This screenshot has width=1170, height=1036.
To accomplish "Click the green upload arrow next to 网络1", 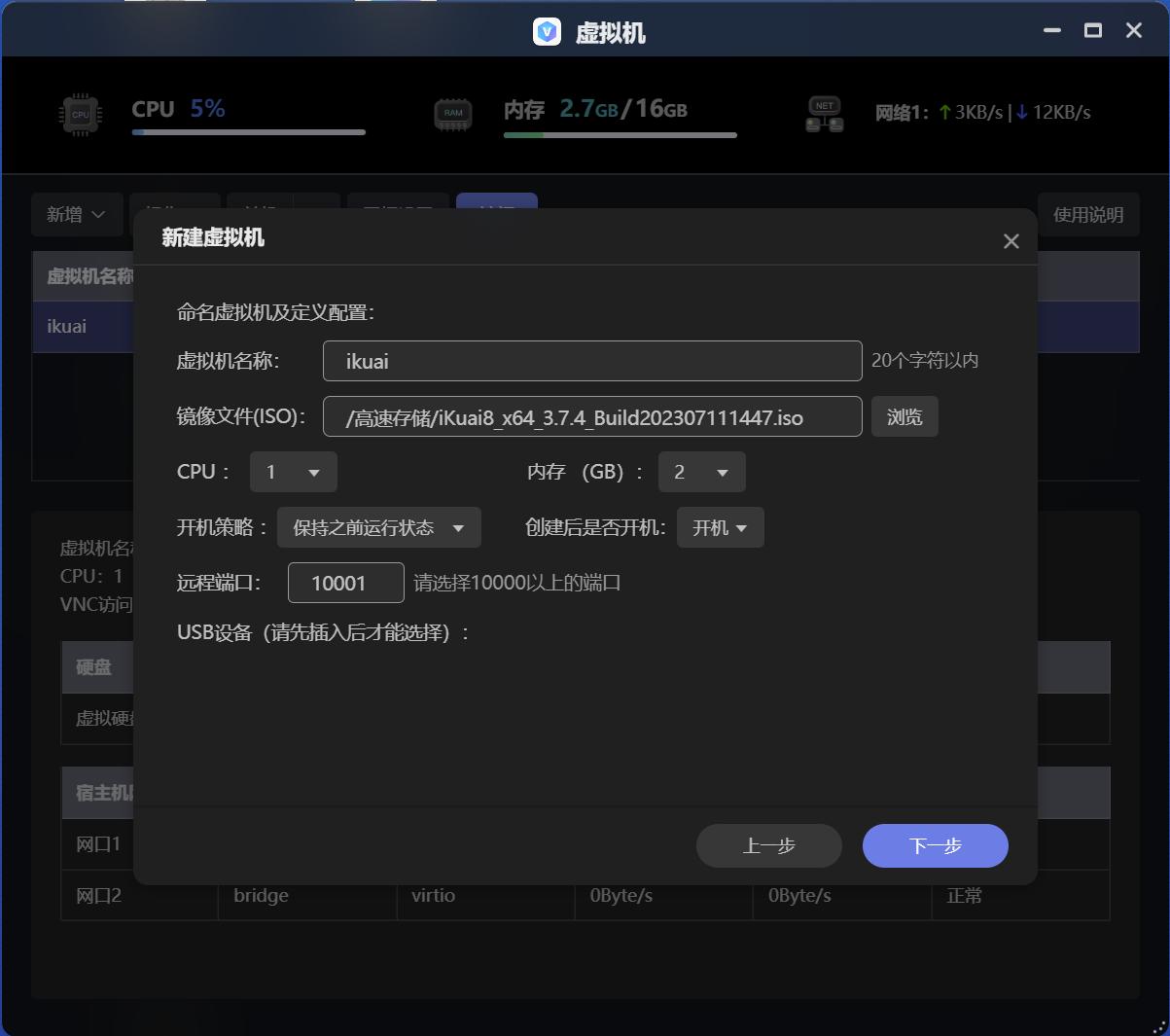I will (x=943, y=112).
